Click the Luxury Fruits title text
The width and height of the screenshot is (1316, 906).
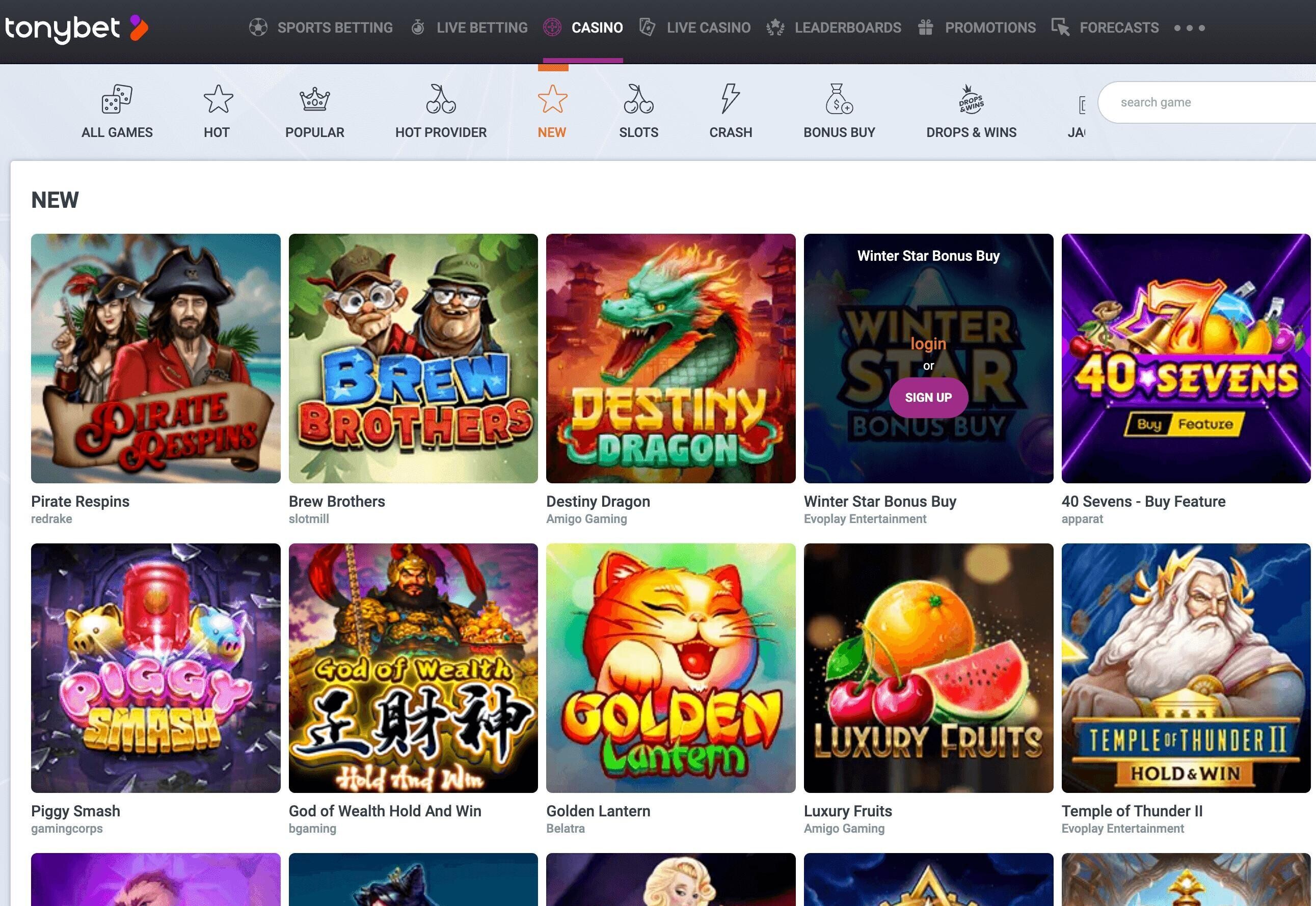[848, 811]
